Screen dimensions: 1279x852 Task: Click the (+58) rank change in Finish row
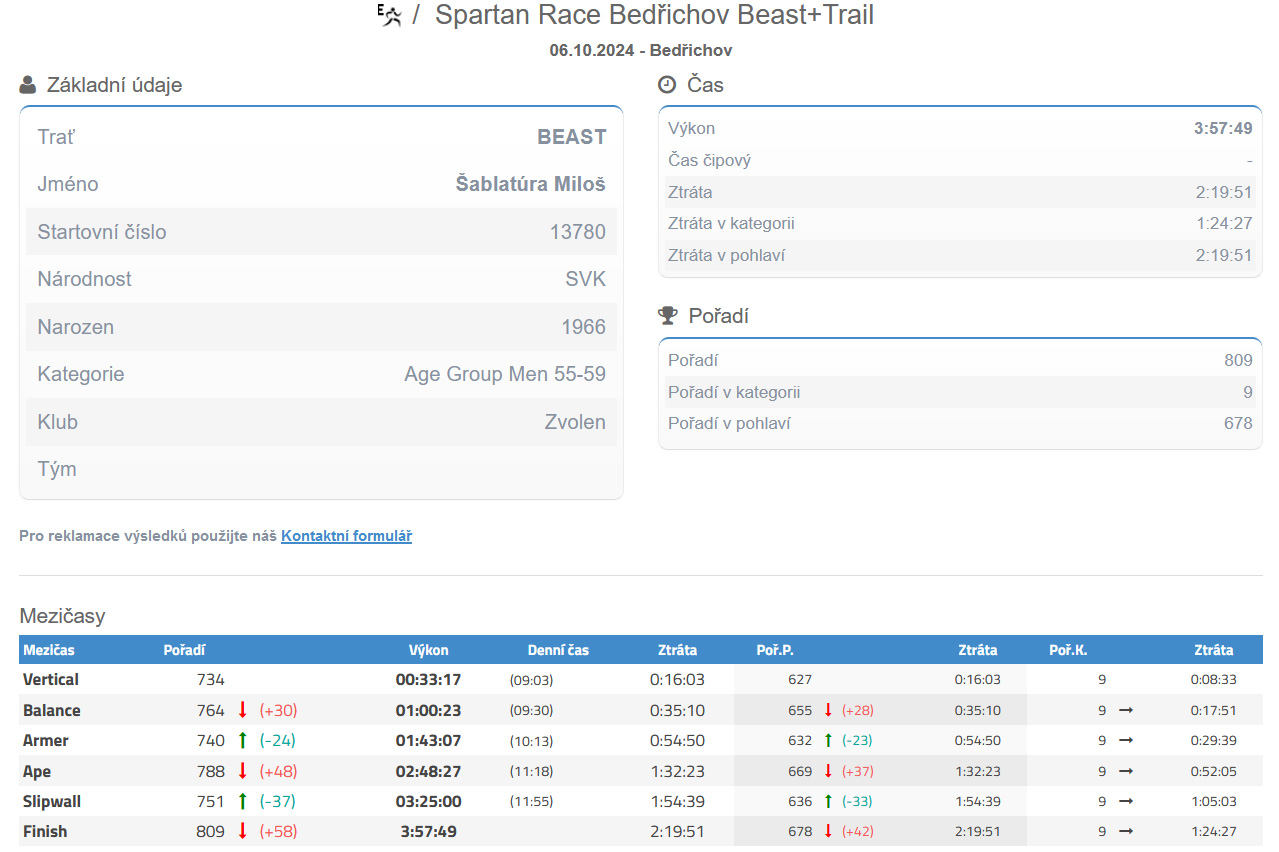click(x=278, y=831)
